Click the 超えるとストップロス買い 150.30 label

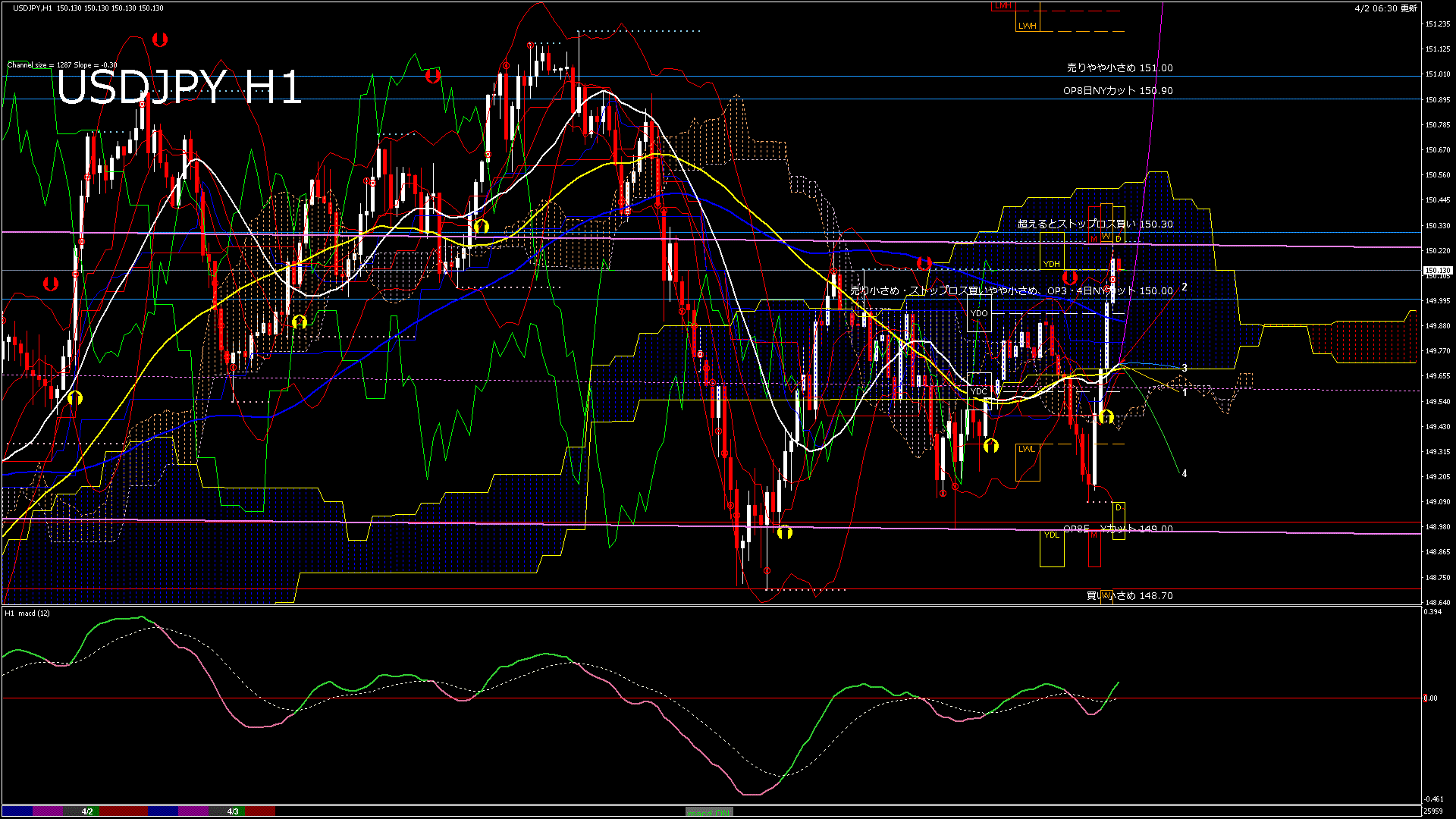coord(1095,224)
